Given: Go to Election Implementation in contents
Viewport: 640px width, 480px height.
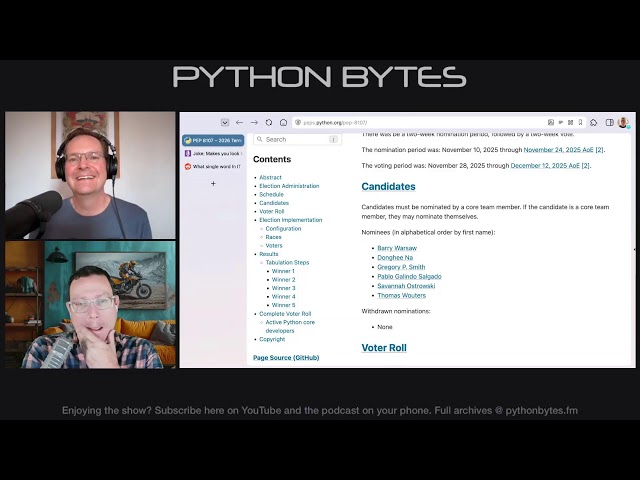Looking at the screenshot, I should 291,220.
